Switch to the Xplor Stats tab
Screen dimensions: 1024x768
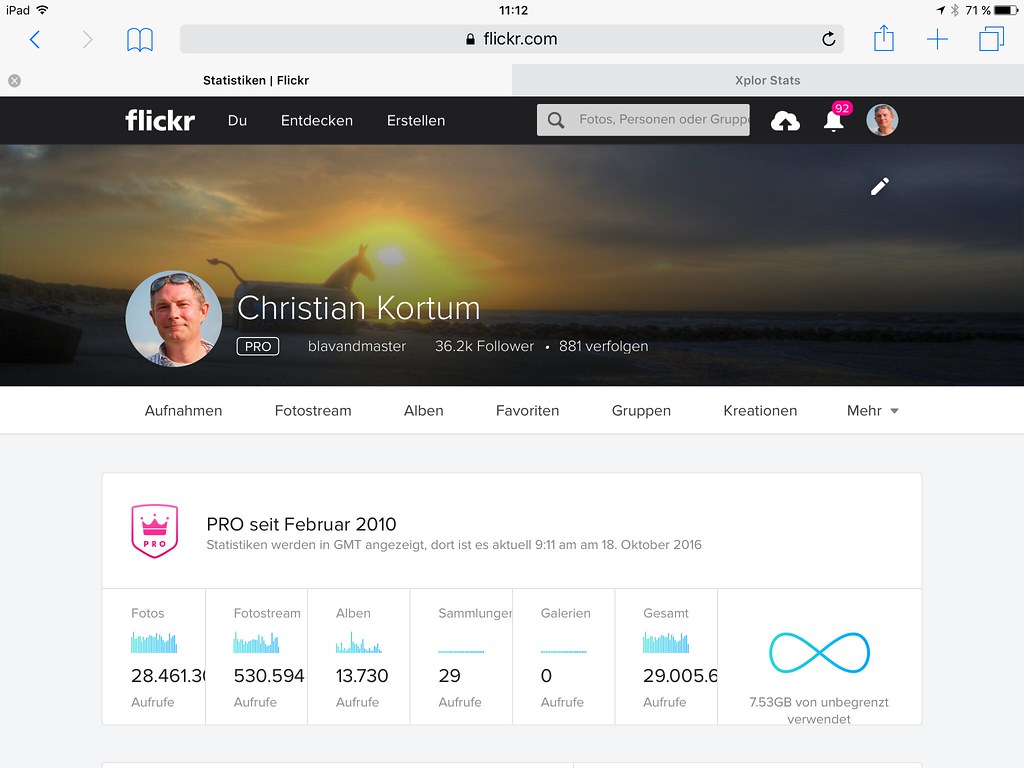pos(767,80)
